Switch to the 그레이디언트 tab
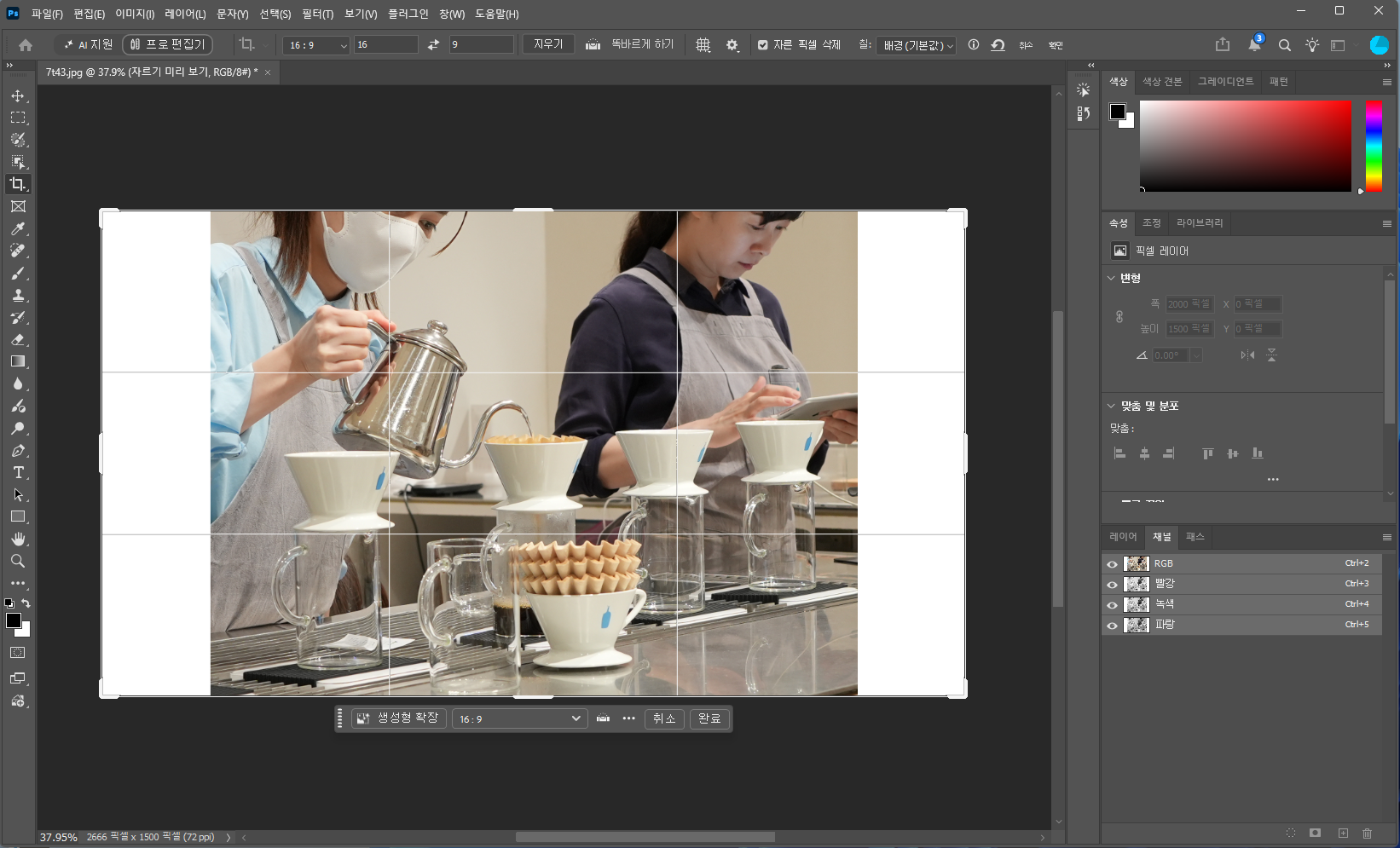 point(1225,82)
